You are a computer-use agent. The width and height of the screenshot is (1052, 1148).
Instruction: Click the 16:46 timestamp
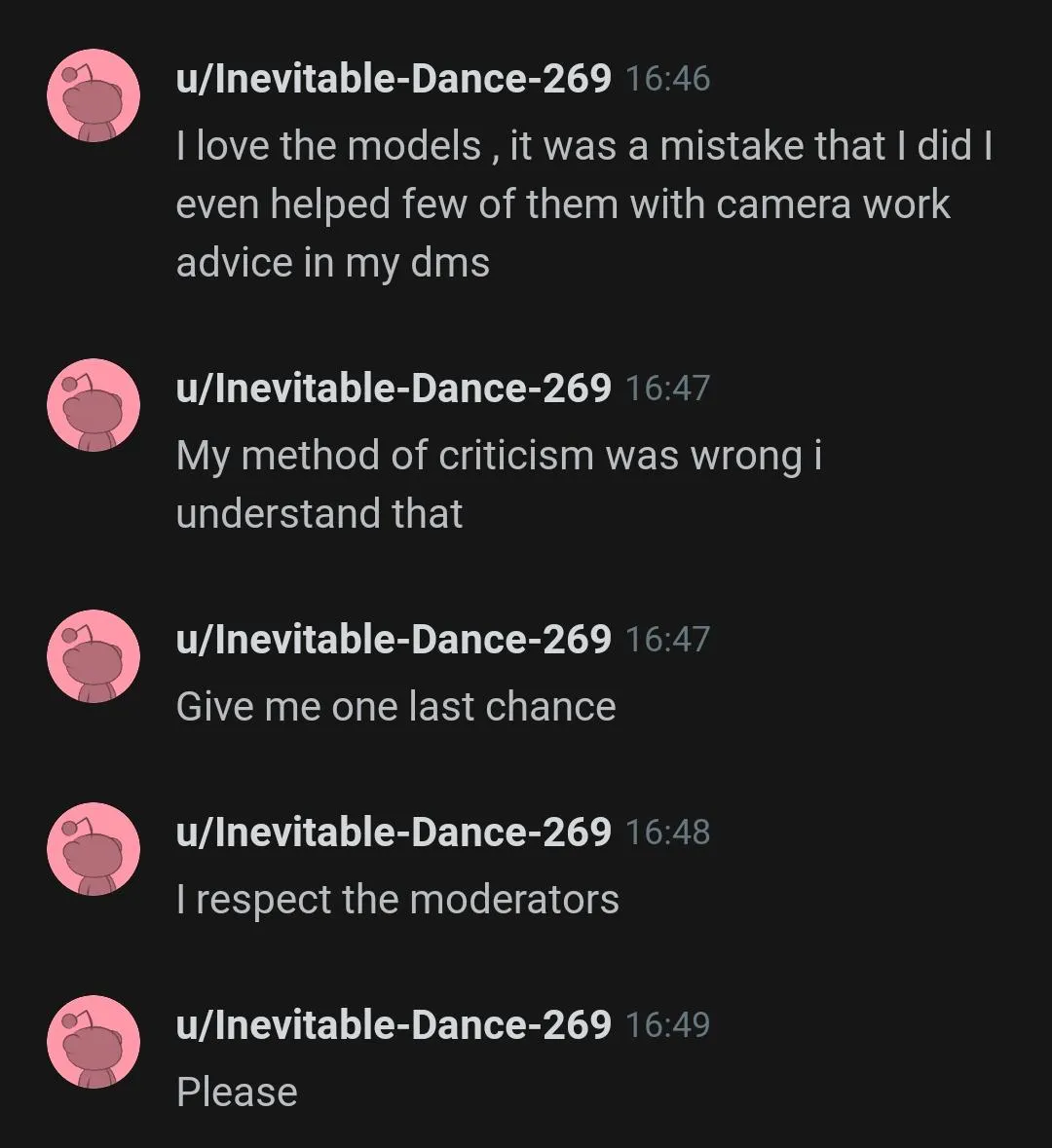click(x=667, y=79)
